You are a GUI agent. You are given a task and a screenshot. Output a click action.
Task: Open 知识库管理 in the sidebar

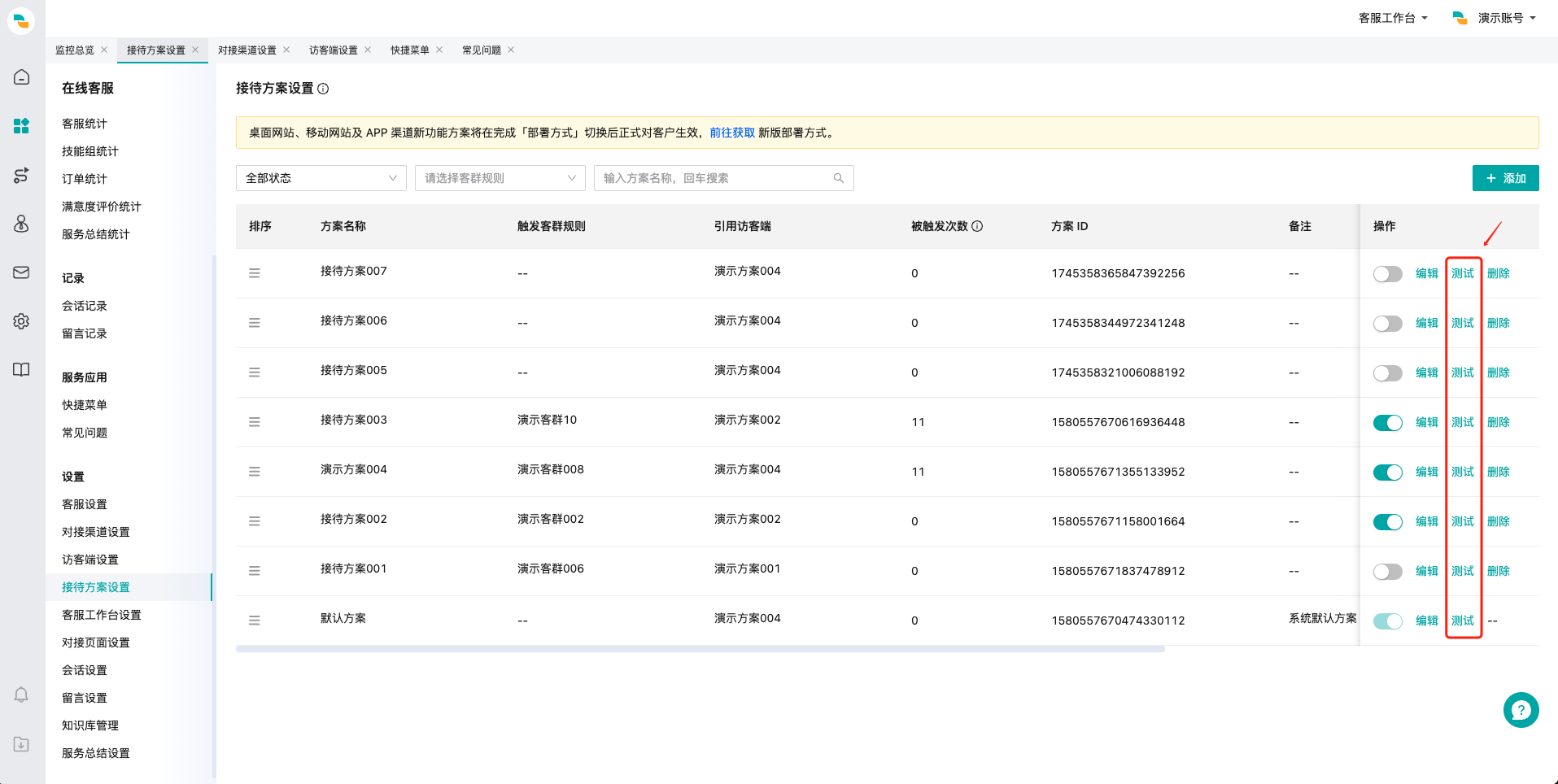coord(90,725)
